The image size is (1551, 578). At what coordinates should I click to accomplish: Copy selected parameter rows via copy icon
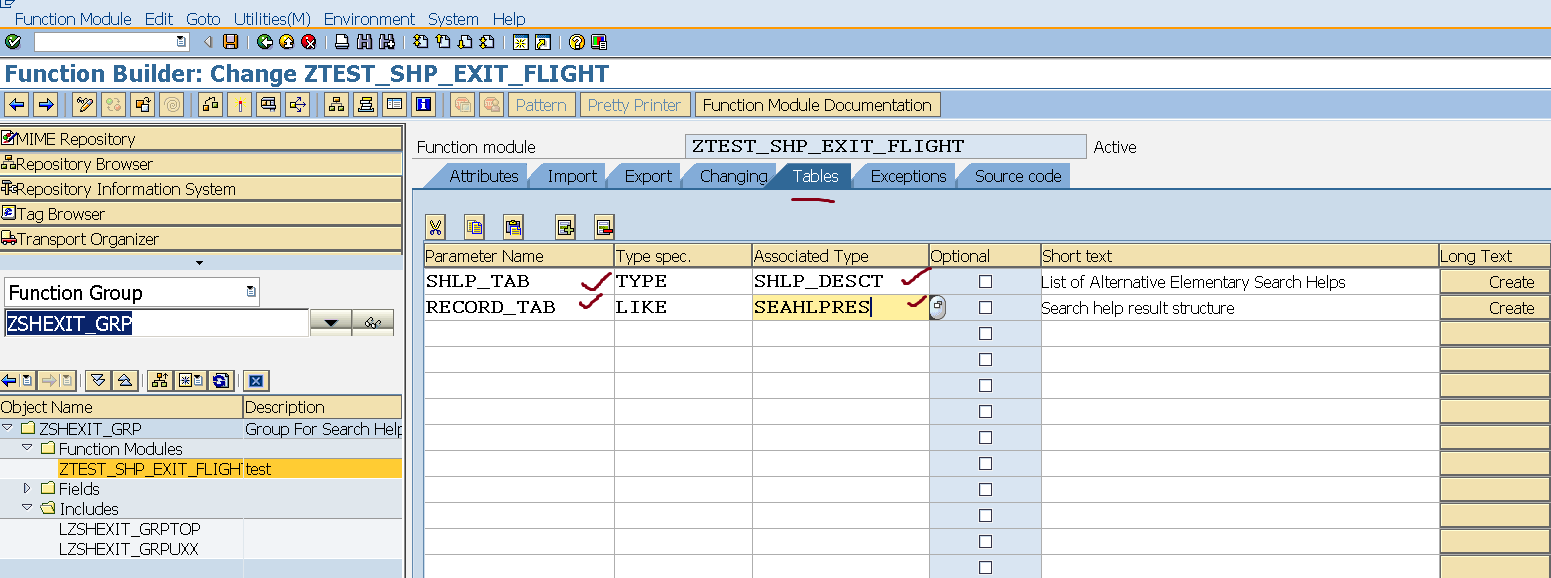(x=474, y=227)
